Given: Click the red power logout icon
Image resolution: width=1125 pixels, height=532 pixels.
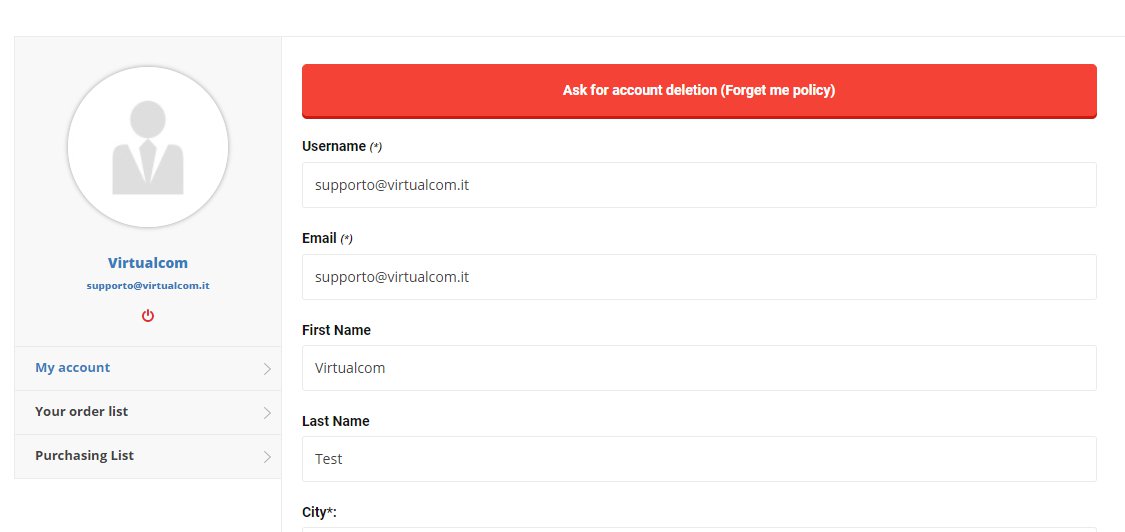Looking at the screenshot, I should (148, 316).
